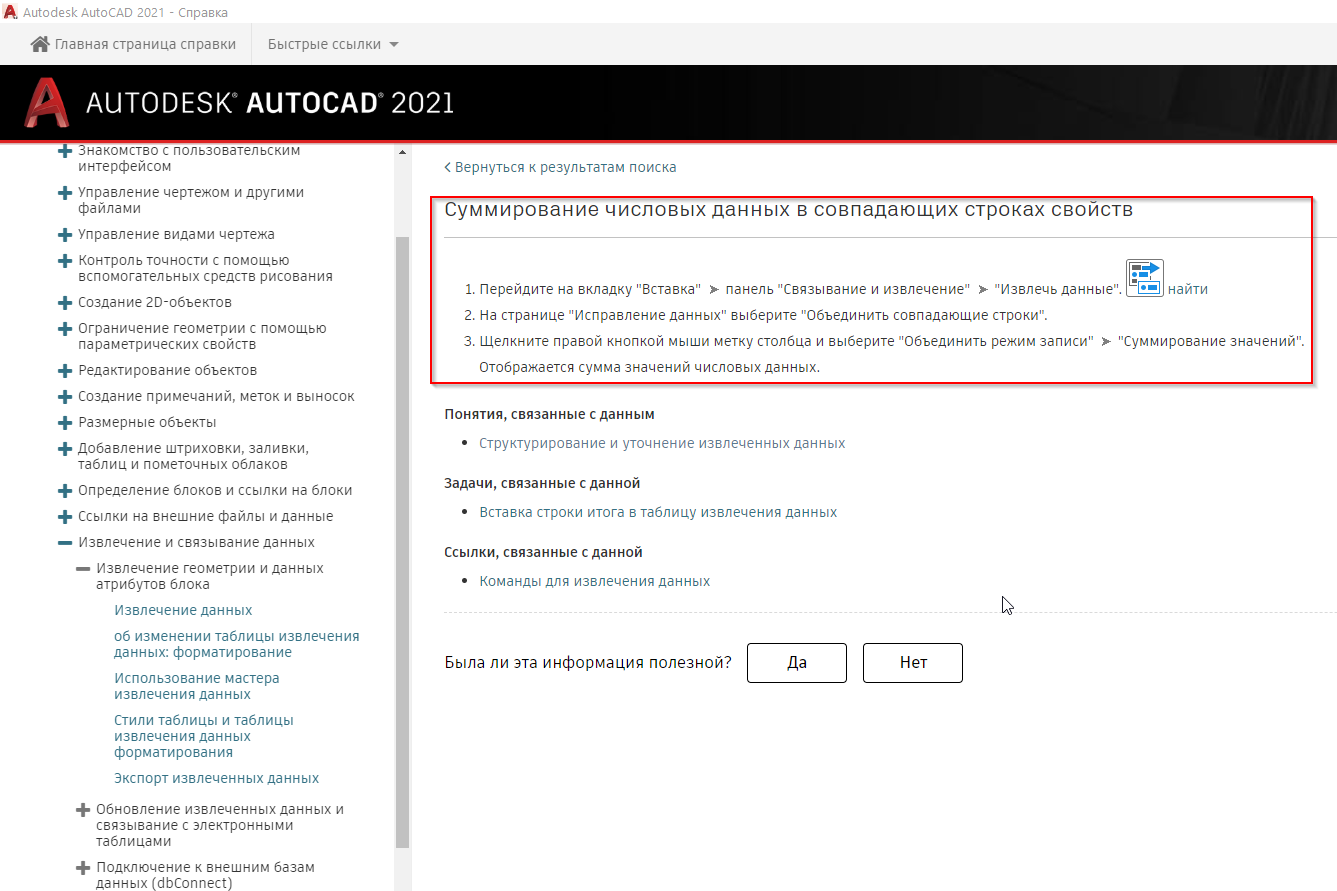Click the Задачи, связанные с данной heading
Screen dimensions: 1337x891
(x=542, y=483)
